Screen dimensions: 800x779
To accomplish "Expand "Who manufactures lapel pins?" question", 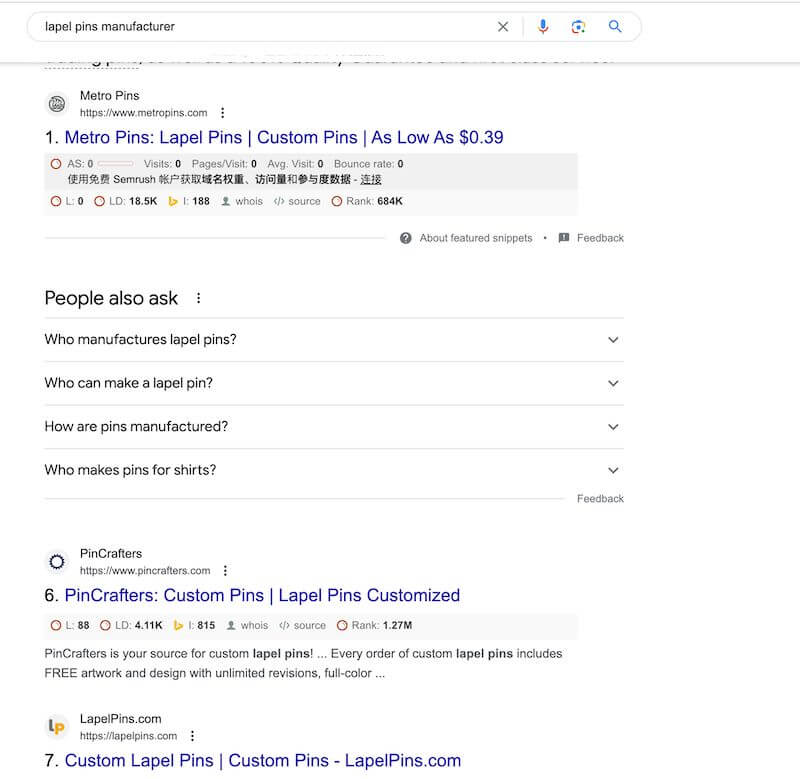I will coord(613,340).
